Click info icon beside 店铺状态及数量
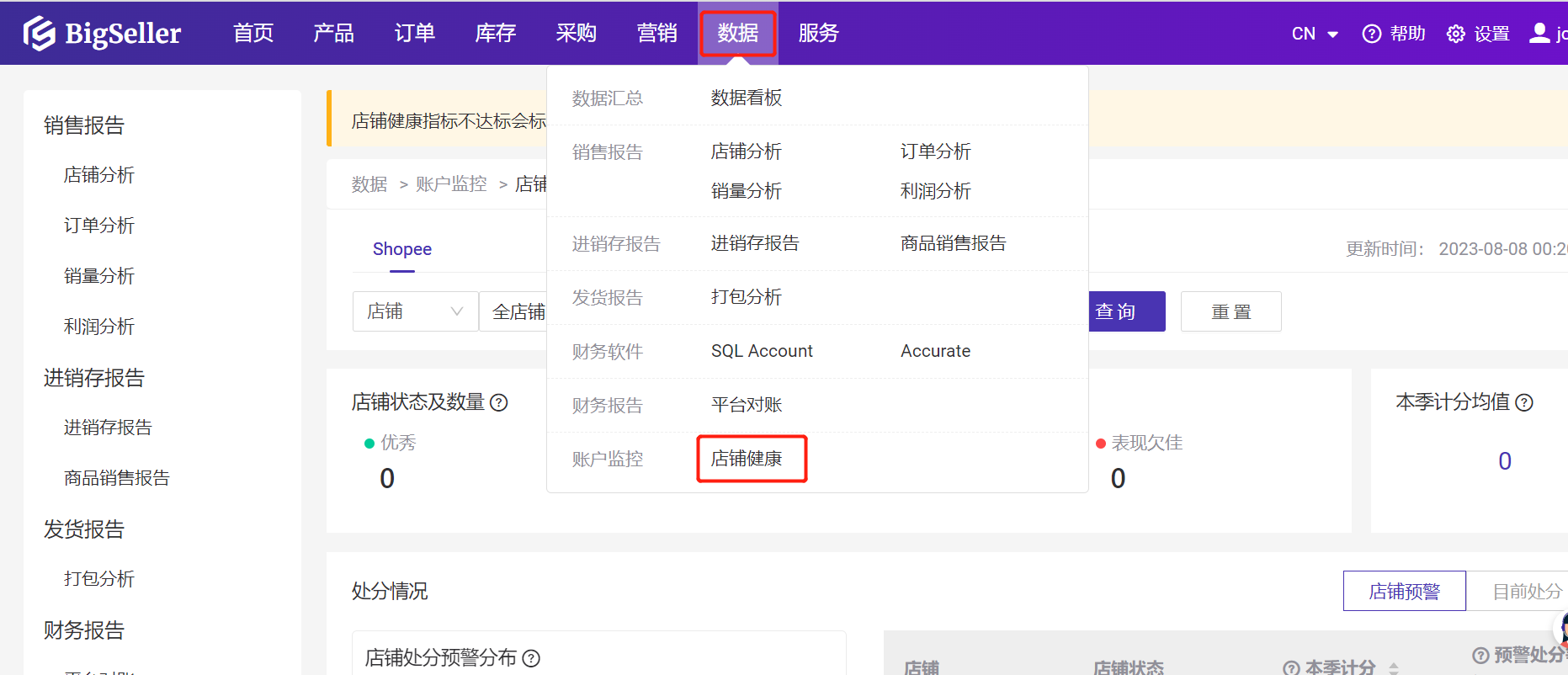Viewport: 1568px width, 675px height. 499,402
